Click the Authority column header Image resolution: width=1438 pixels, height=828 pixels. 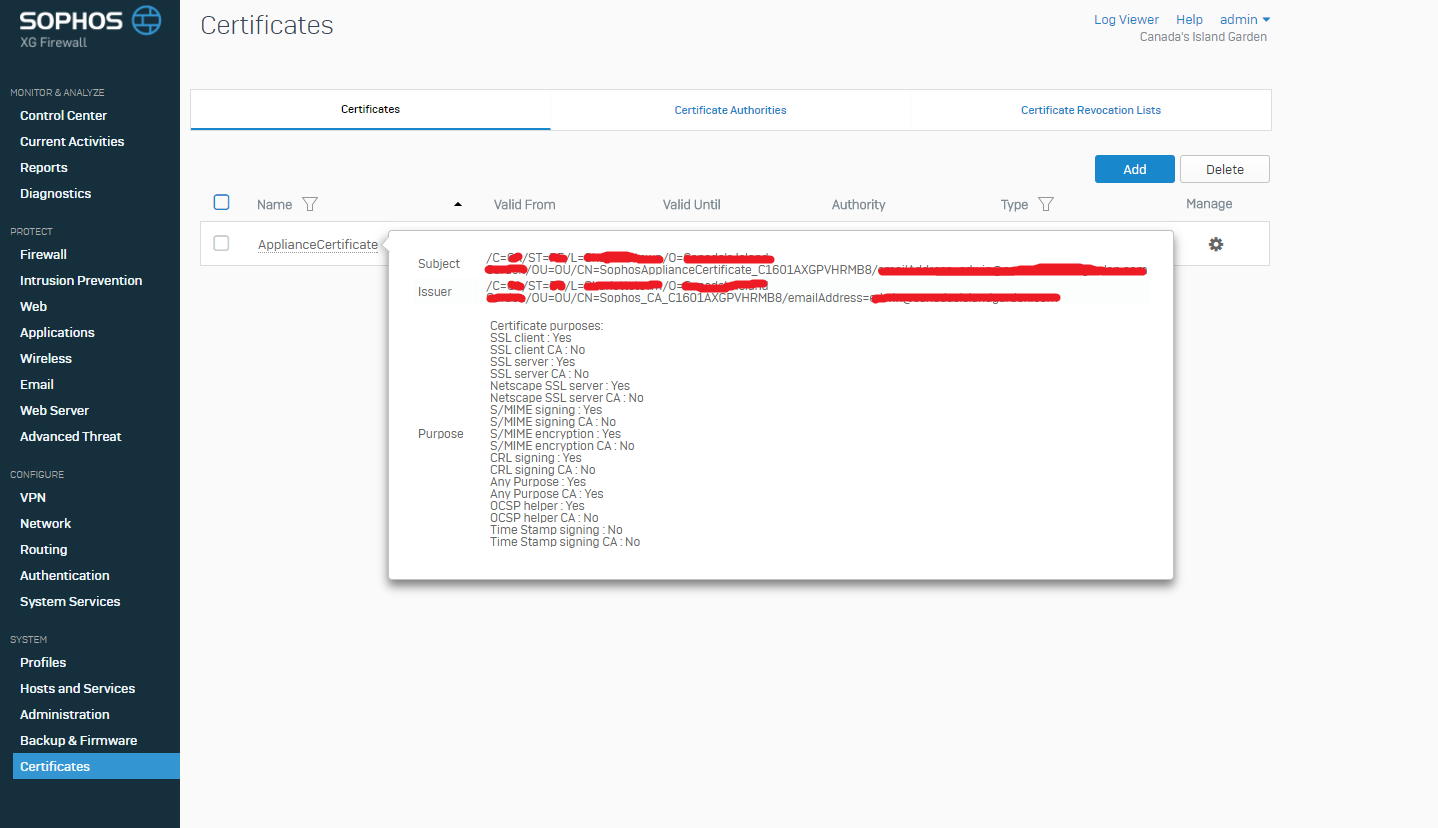point(858,204)
